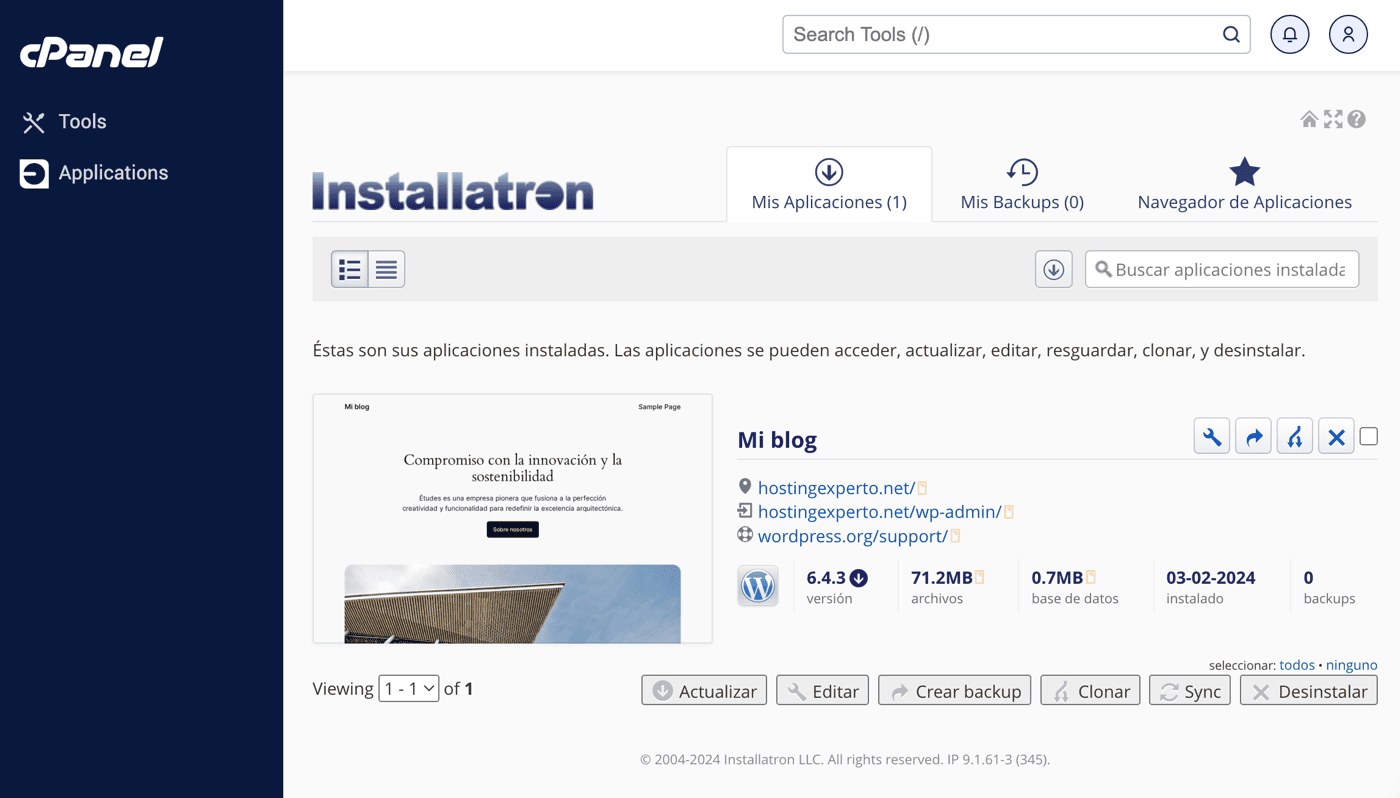Click the import download arrow button
This screenshot has height=798, width=1400.
[1053, 269]
